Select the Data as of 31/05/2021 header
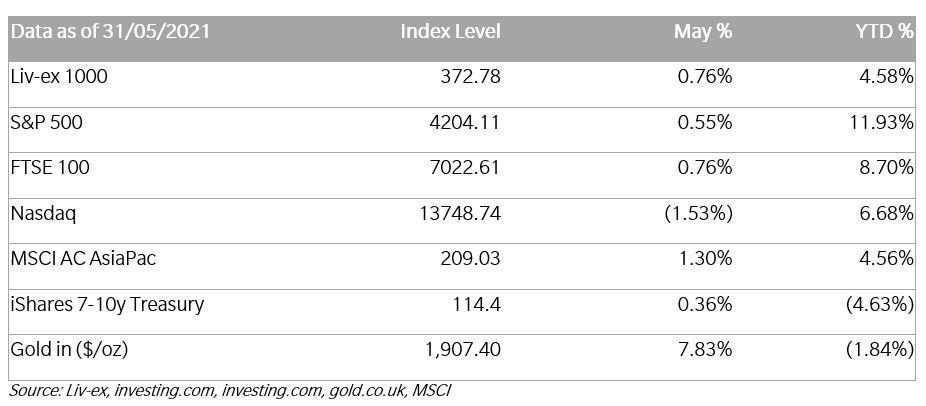Image resolution: width=926 pixels, height=406 pixels. click(x=110, y=31)
